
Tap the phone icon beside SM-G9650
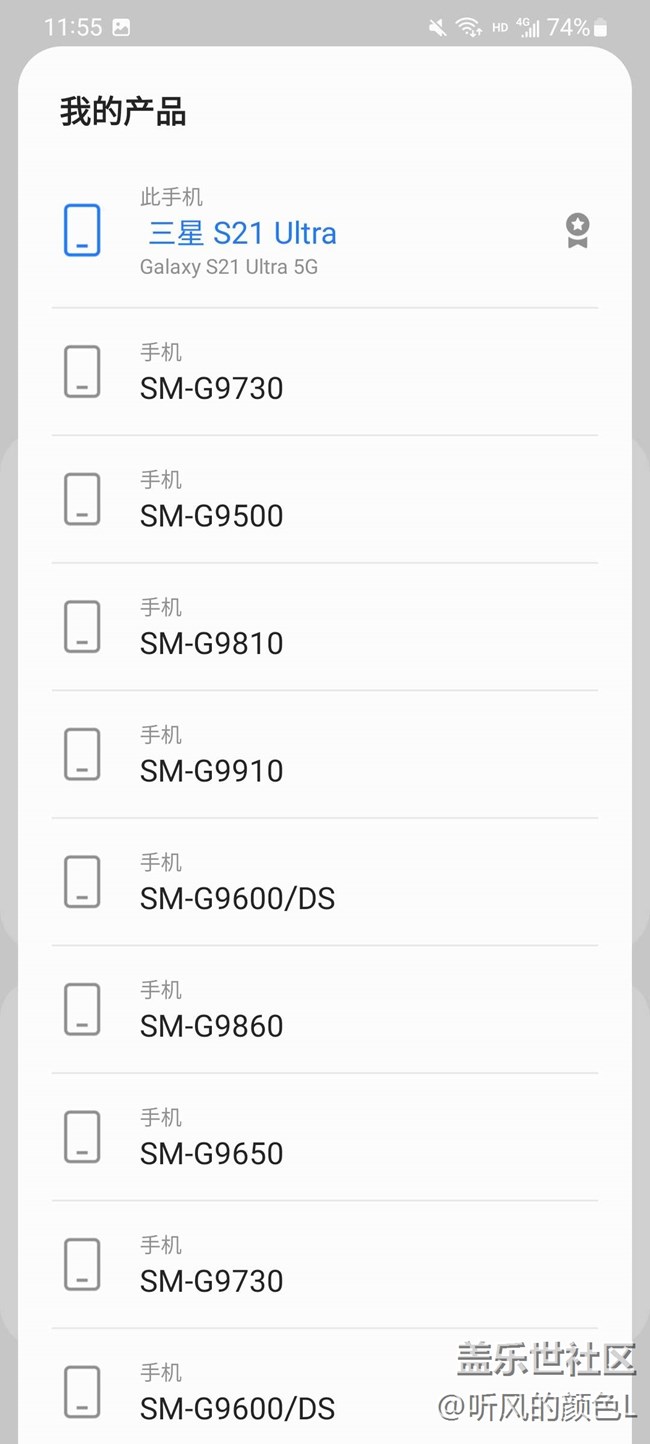pyautogui.click(x=82, y=1137)
